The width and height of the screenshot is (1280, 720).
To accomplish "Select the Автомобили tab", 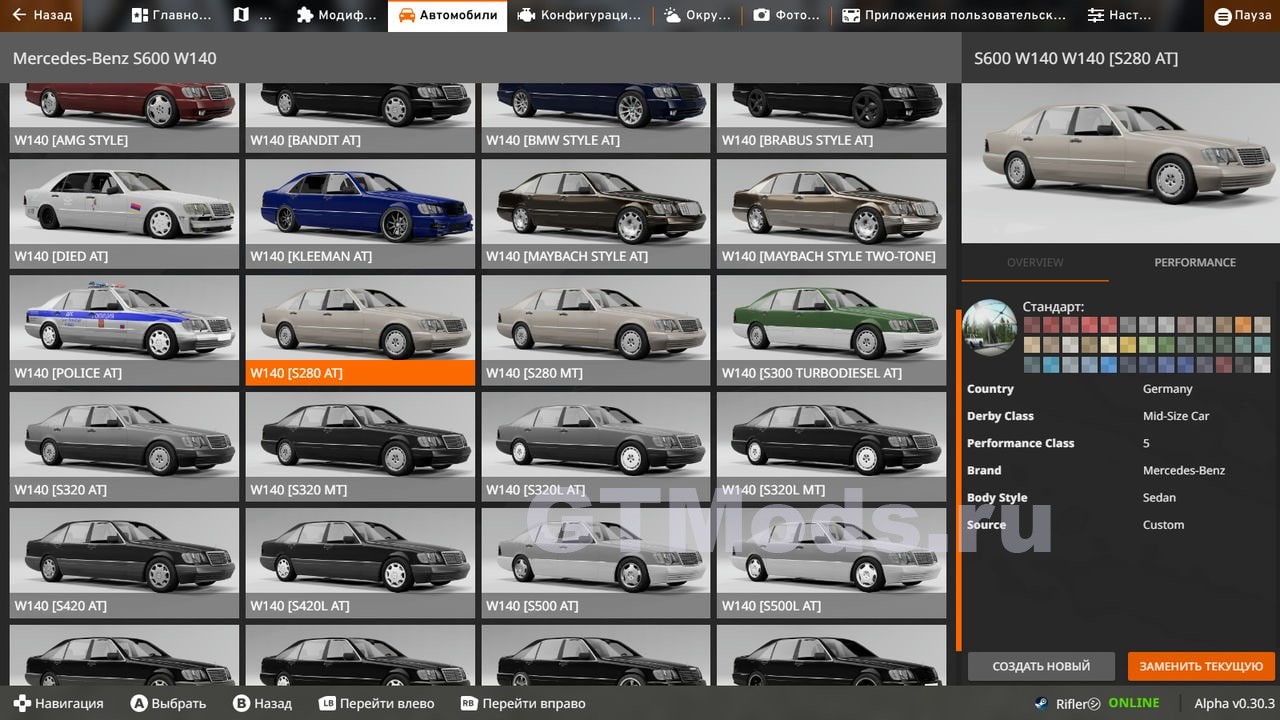I will click(447, 16).
